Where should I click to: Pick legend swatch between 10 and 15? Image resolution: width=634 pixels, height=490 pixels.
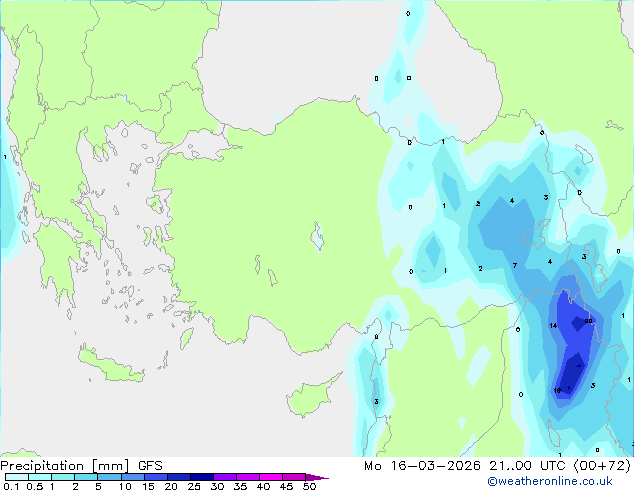pyautogui.click(x=132, y=477)
